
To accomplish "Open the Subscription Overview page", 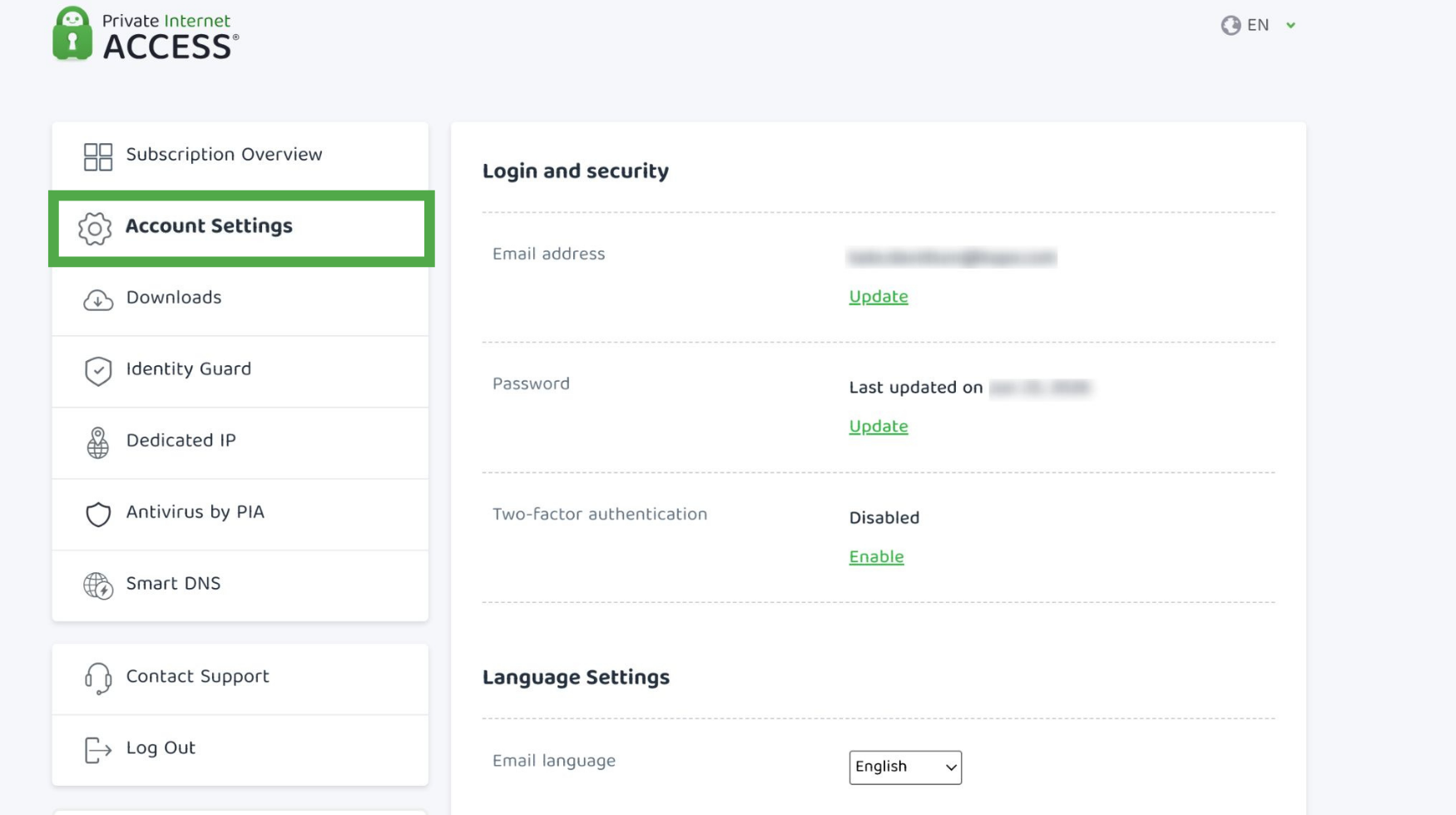I will (240, 156).
